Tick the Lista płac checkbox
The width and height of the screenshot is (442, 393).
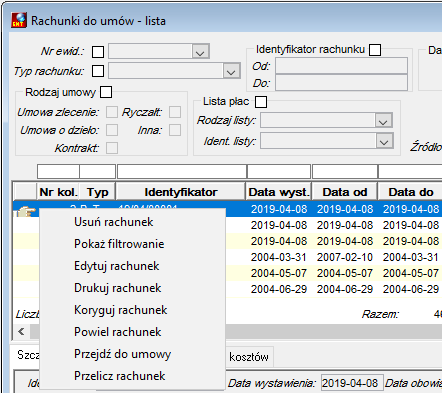click(261, 102)
